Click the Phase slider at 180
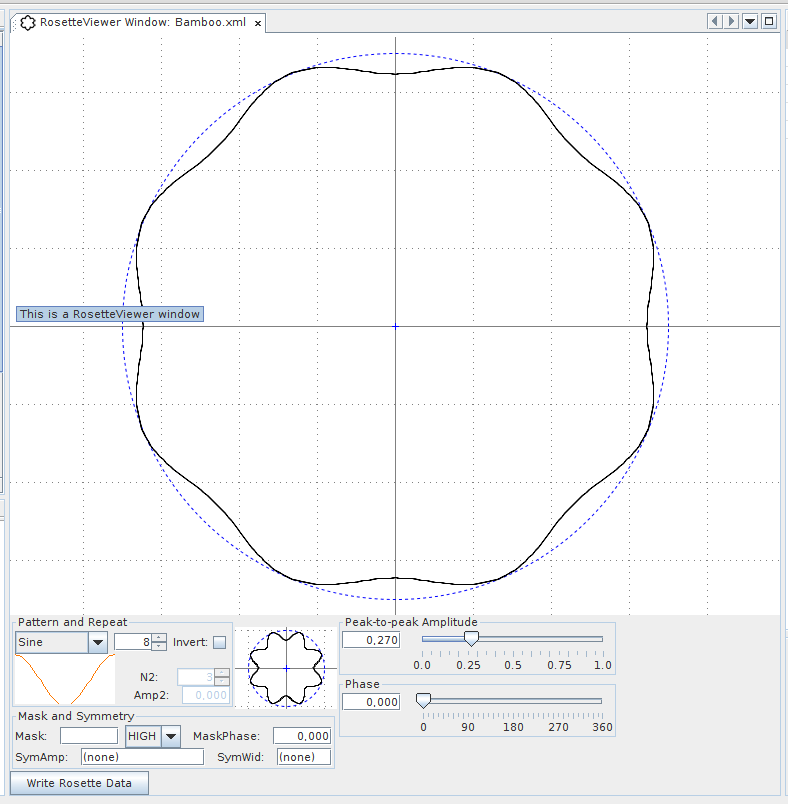The width and height of the screenshot is (788, 804). [513, 701]
